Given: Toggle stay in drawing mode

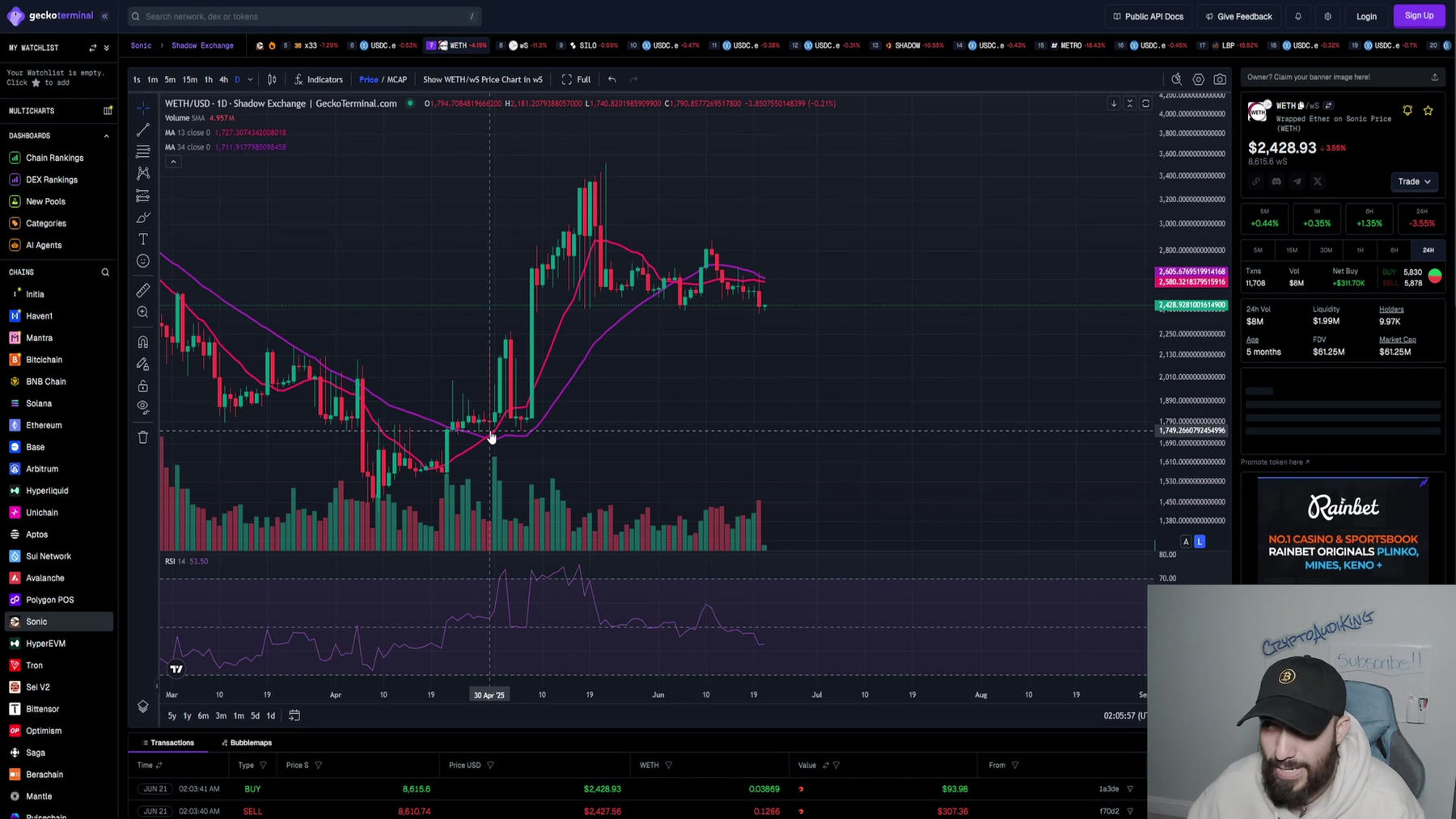Looking at the screenshot, I should [x=142, y=364].
